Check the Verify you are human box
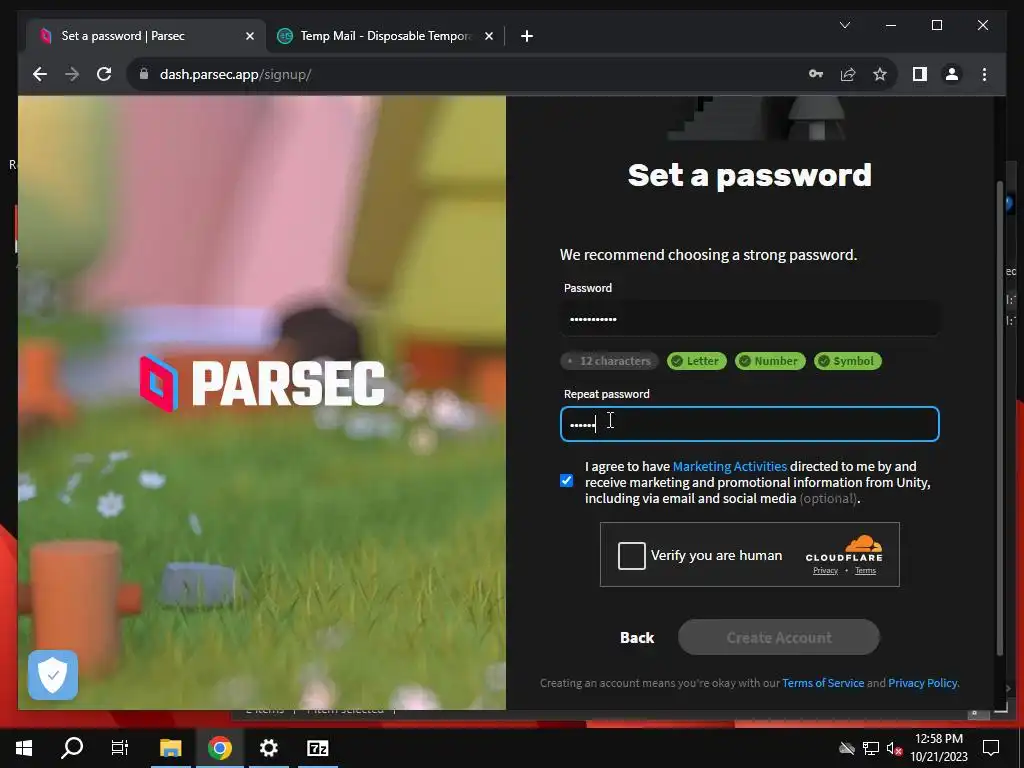 click(632, 556)
